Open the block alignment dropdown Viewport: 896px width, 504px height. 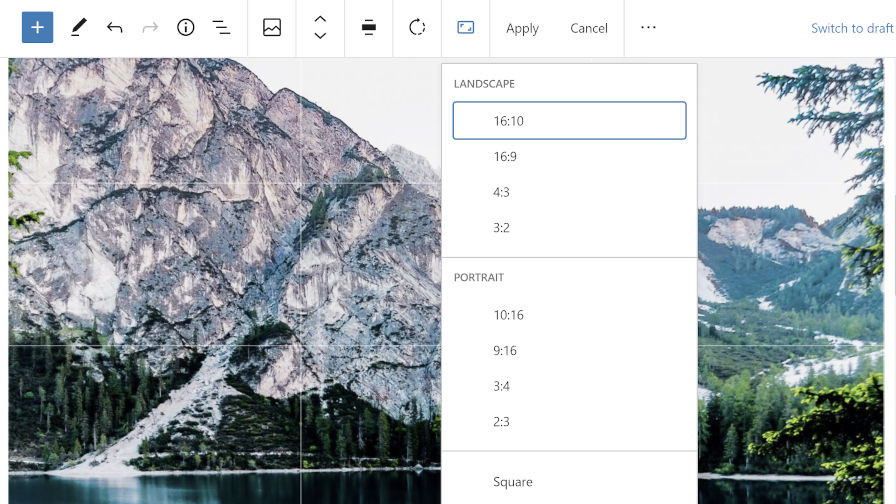(x=369, y=28)
